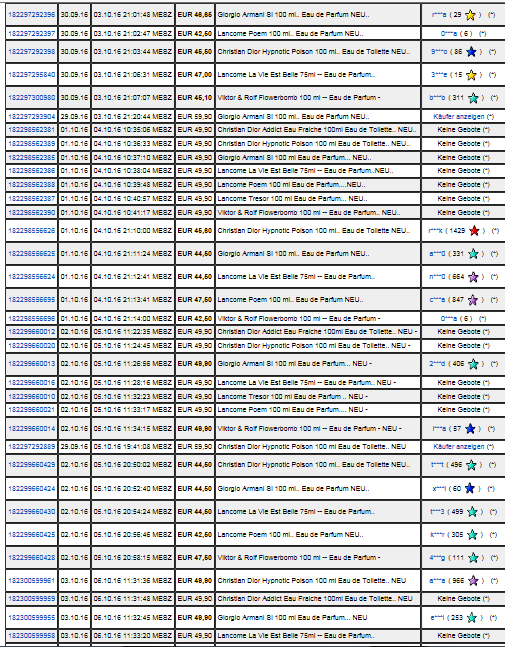The image size is (505, 647).
Task: Click purple star beside feedback score 664
Action: point(473,277)
